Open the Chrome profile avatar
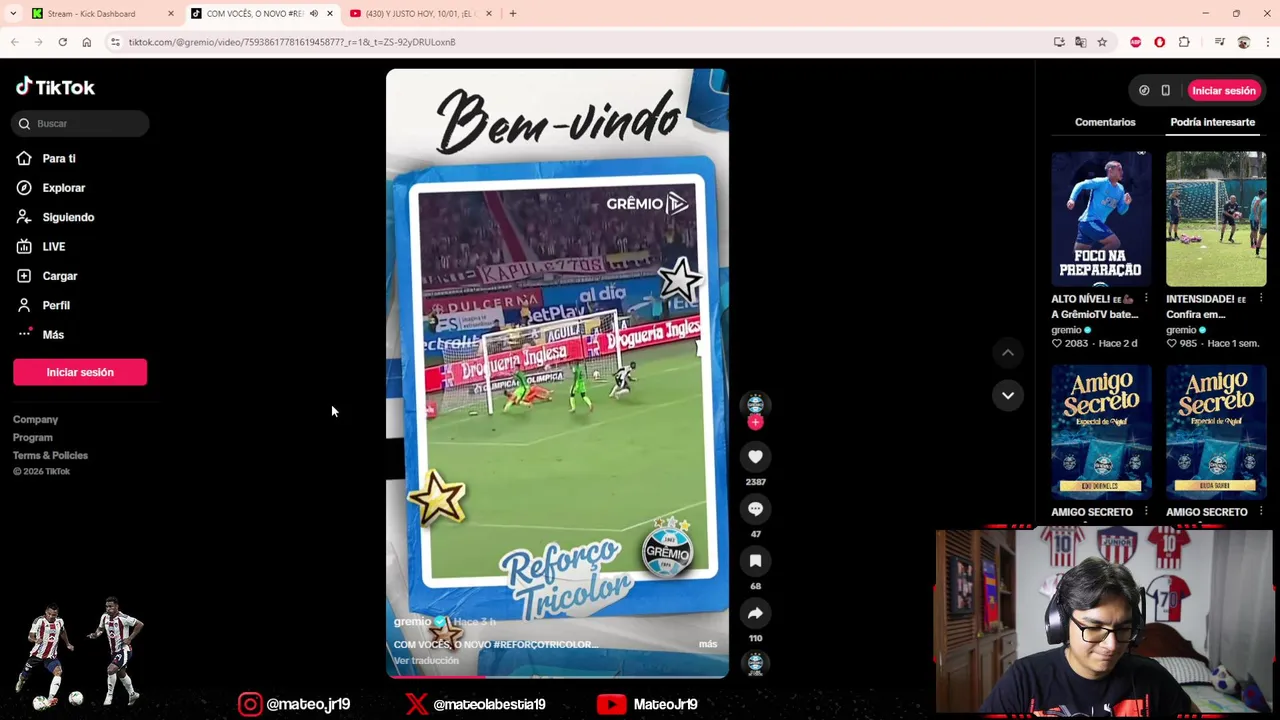 1243,42
